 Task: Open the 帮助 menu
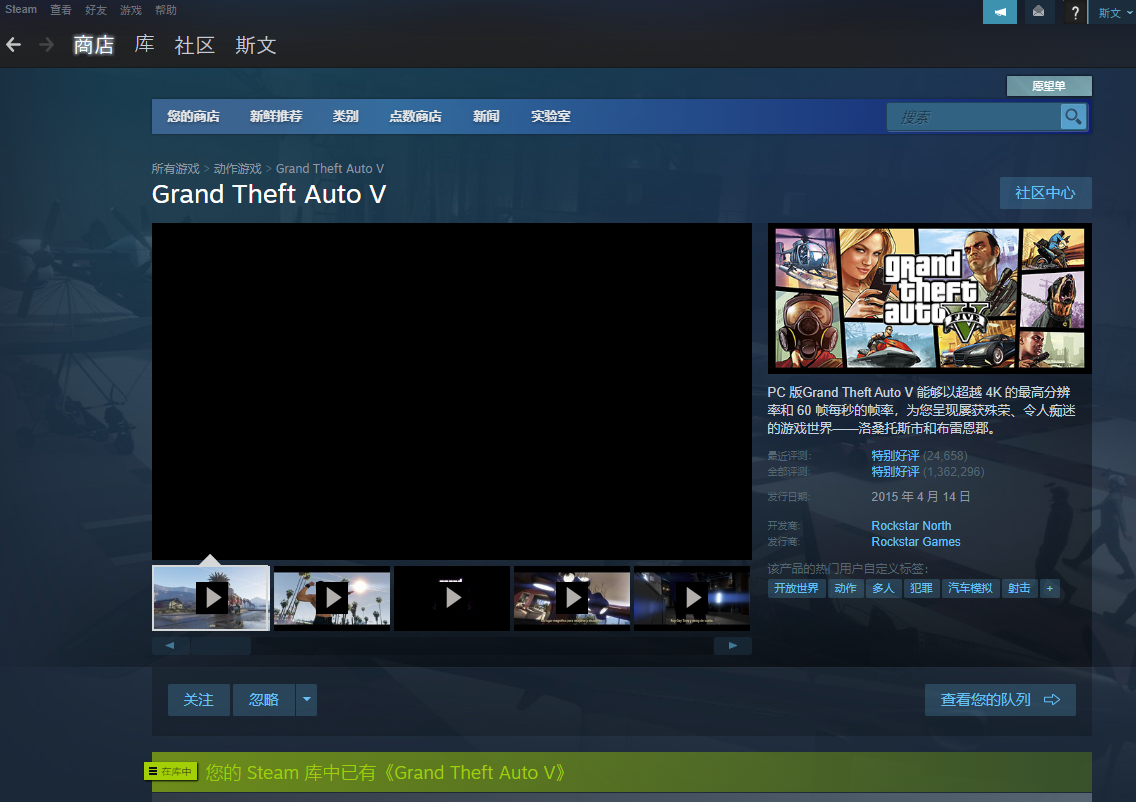pyautogui.click(x=166, y=9)
